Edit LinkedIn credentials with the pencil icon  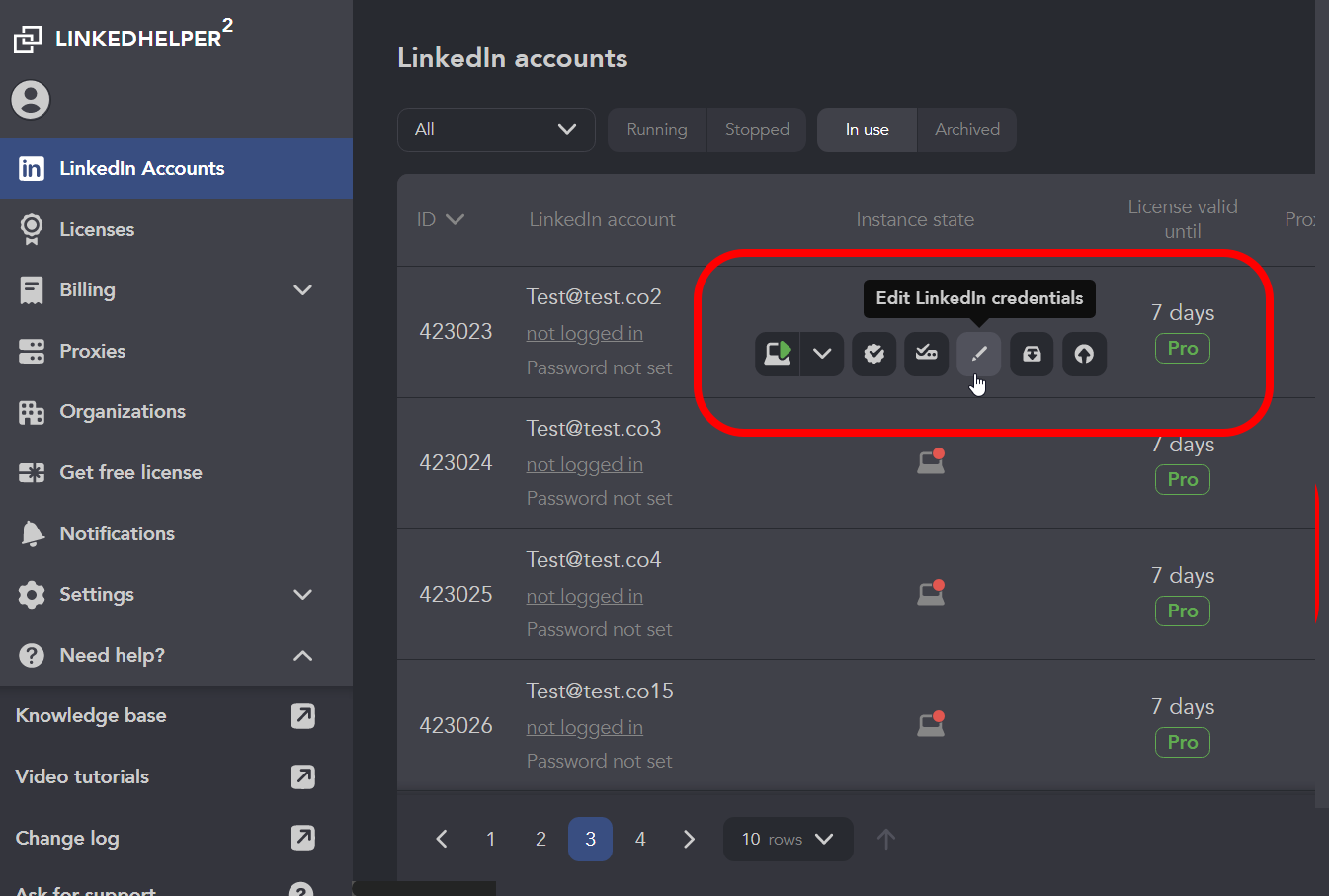pos(979,354)
